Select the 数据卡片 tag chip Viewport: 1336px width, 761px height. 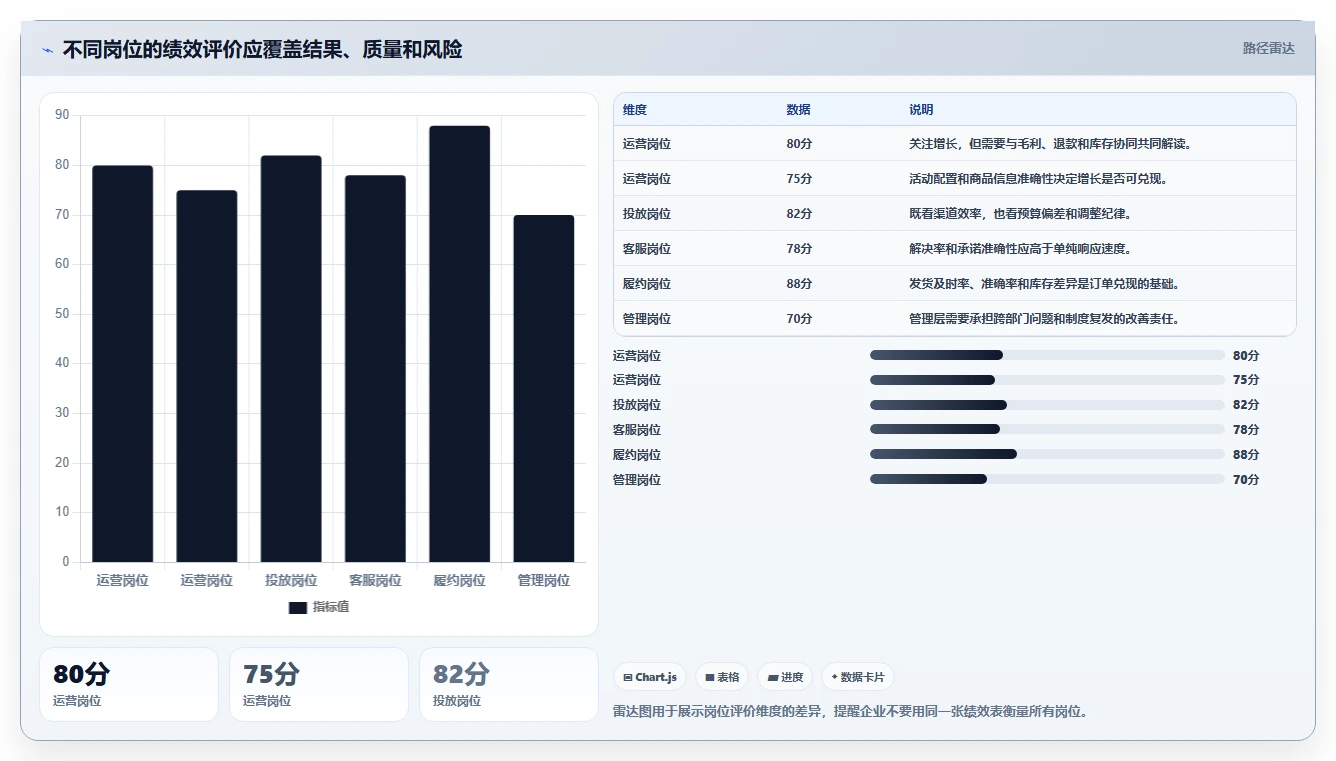pos(857,677)
